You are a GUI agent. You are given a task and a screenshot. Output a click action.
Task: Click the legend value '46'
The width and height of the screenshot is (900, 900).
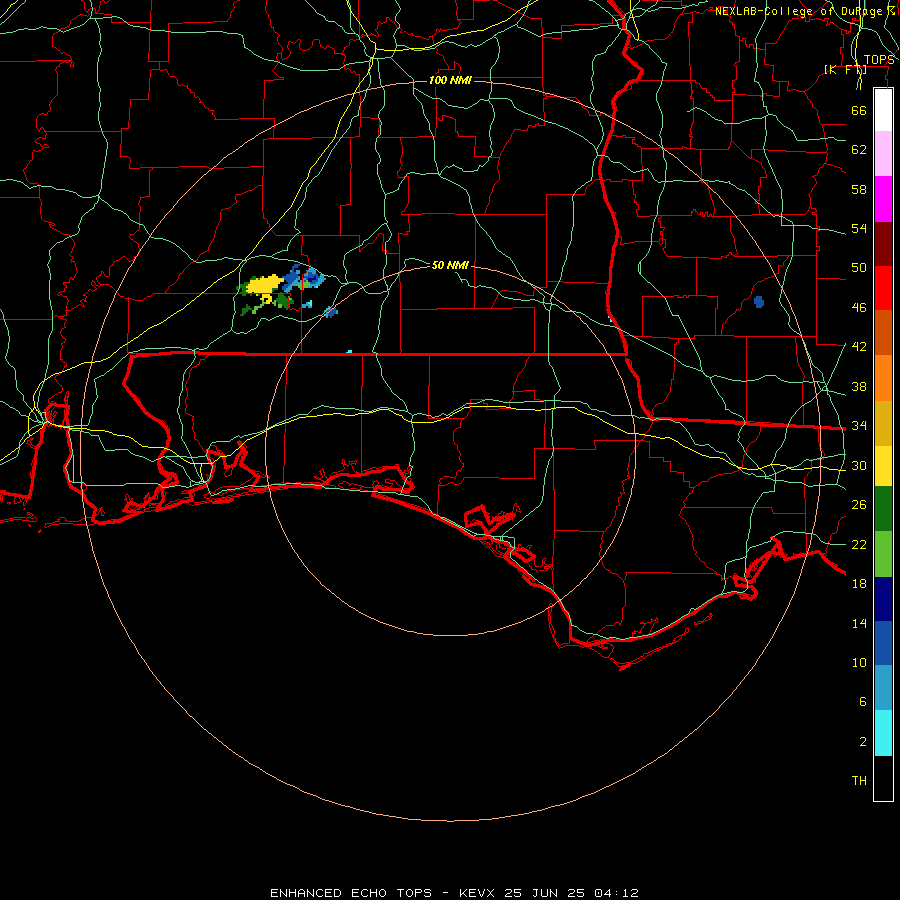coord(859,308)
